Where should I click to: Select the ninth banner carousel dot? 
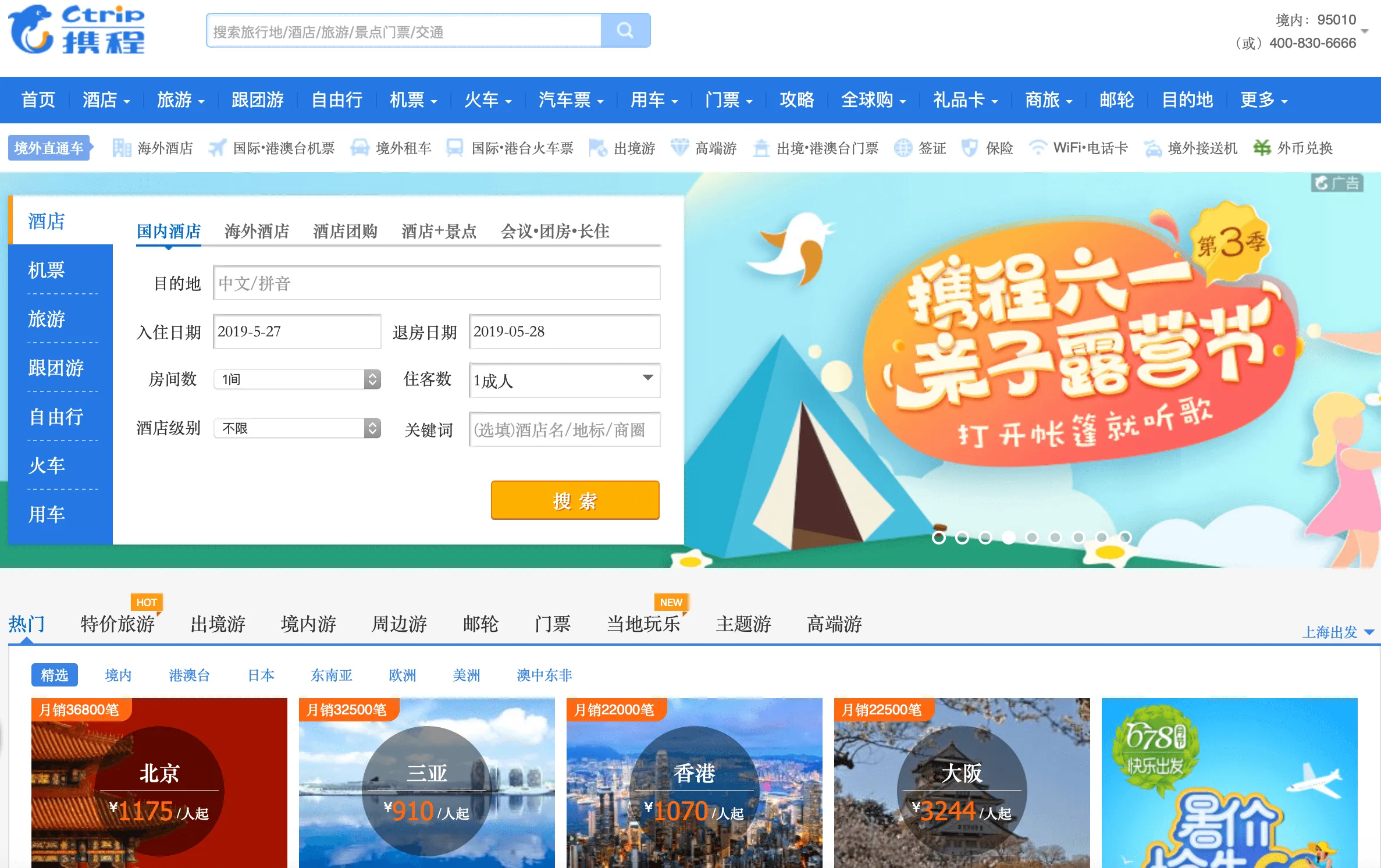coord(1124,538)
